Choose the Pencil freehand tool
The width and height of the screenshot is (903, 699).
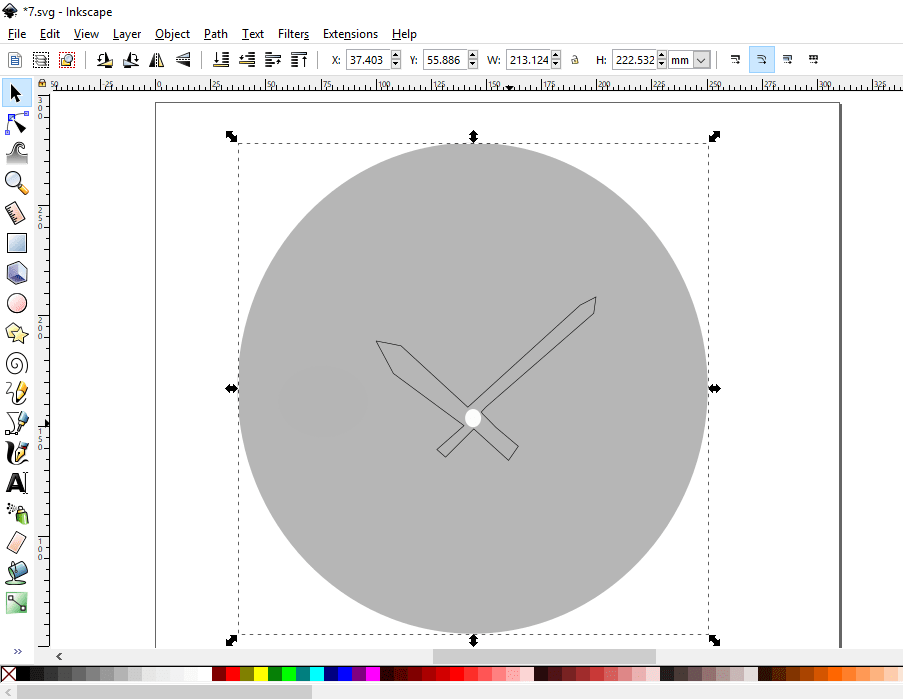pos(17,393)
